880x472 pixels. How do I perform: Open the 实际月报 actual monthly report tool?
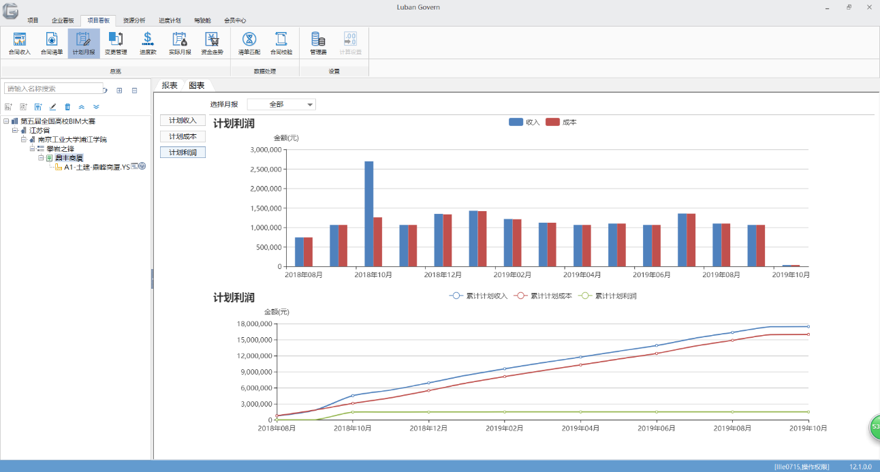tap(180, 43)
